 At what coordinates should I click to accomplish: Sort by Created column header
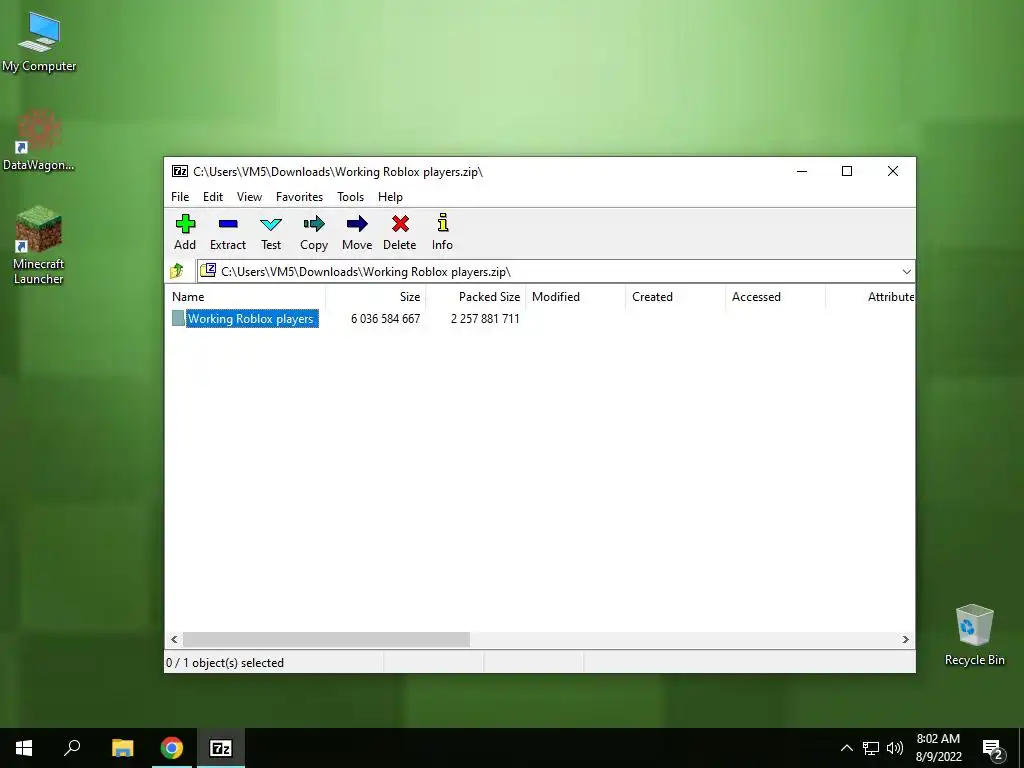click(675, 296)
